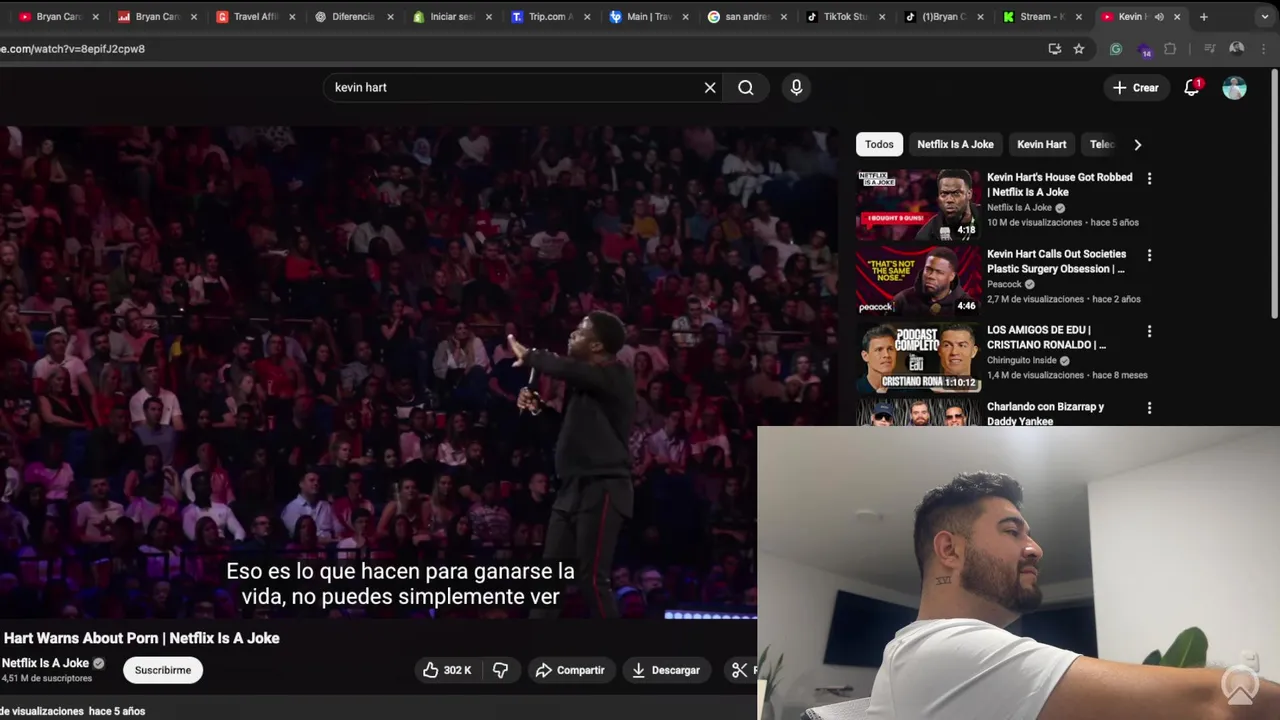Viewport: 1280px width, 720px height.
Task: Open the YouTube account avatar menu
Action: point(1234,88)
